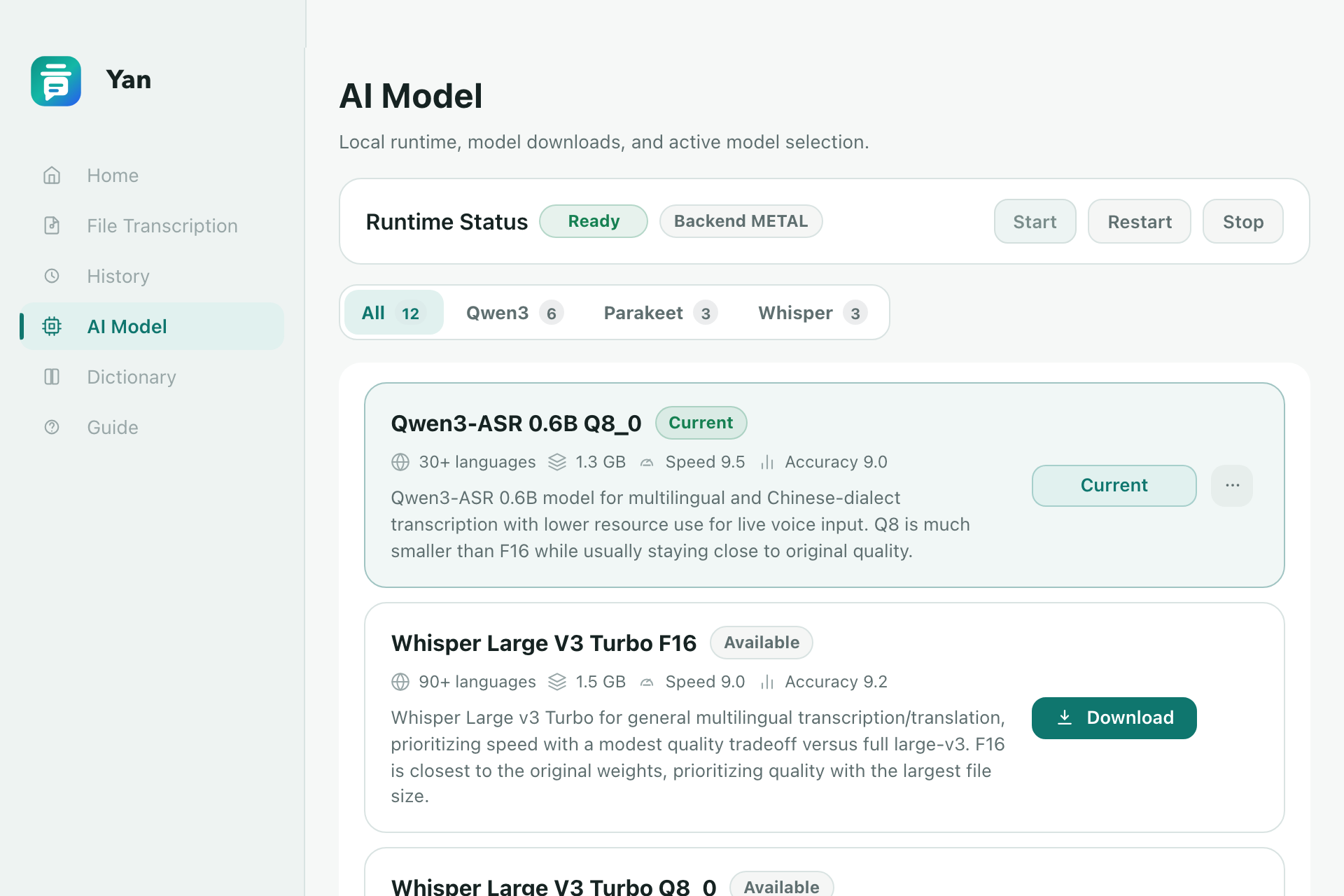Filter models by Parakeet tab
Viewport: 1344px width, 896px height.
660,312
